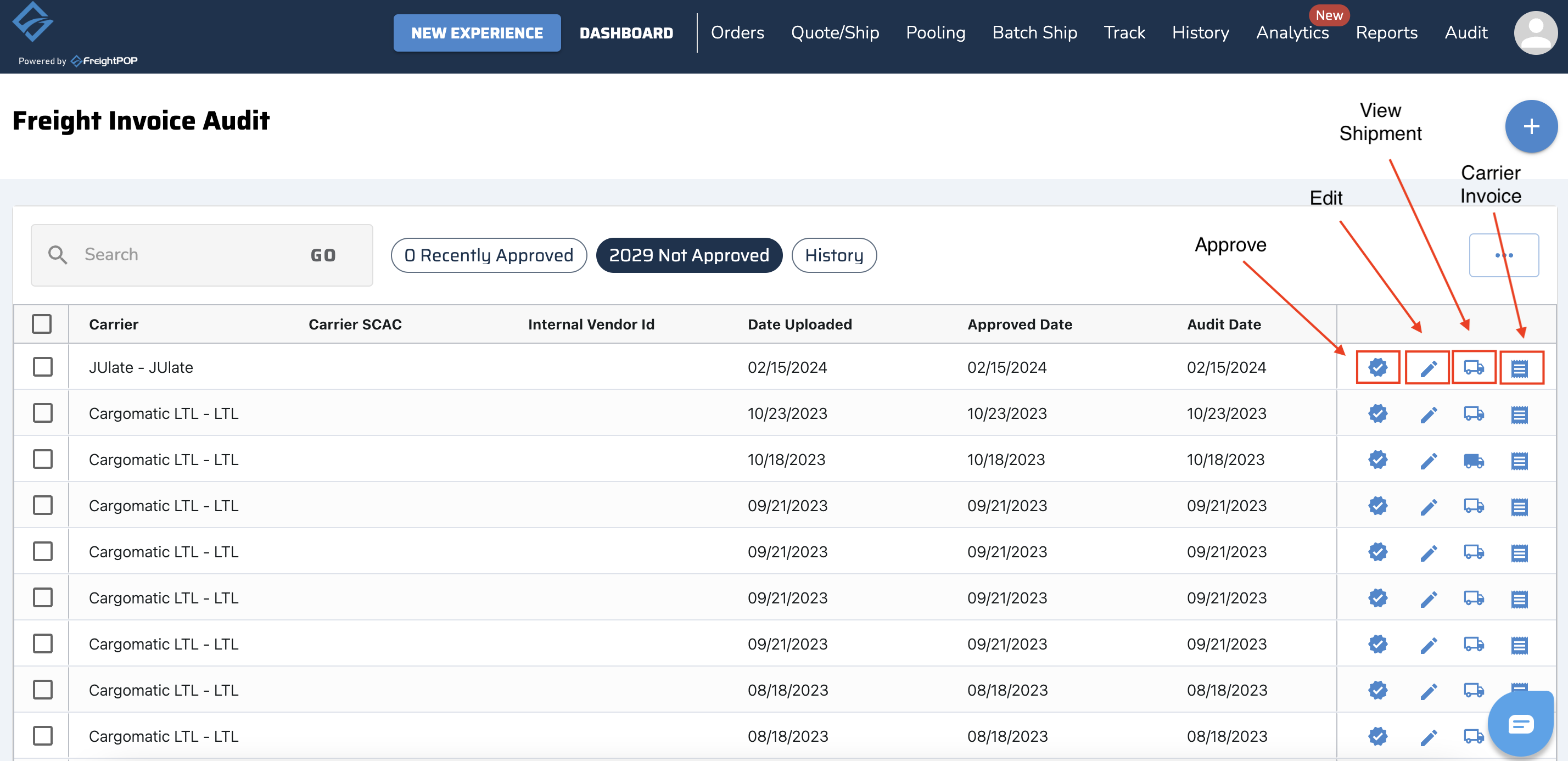Viewport: 1568px width, 761px height.
Task: Click the user profile avatar
Action: 1535,33
